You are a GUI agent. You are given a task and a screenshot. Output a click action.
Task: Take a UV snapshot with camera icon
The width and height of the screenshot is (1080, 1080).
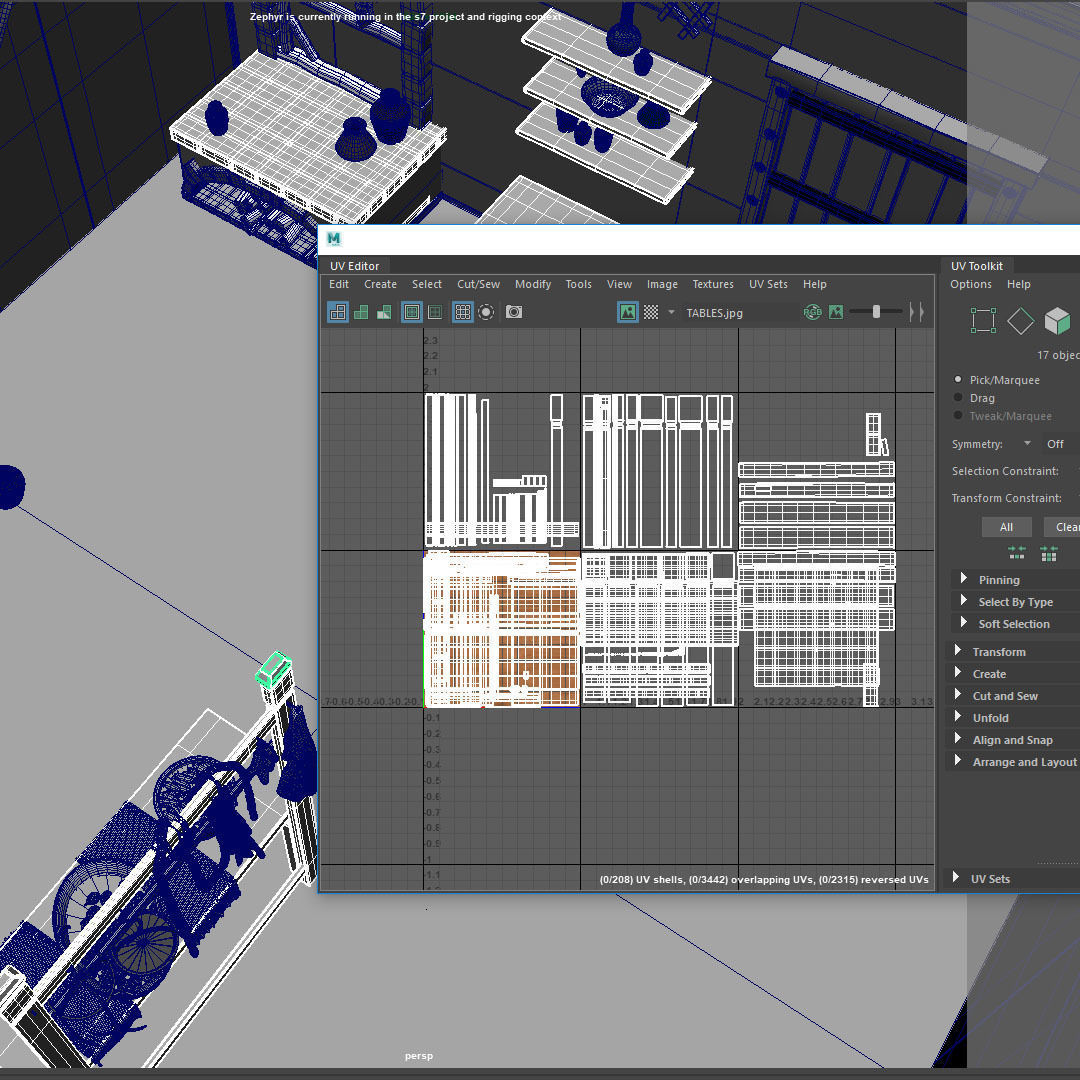click(x=514, y=313)
